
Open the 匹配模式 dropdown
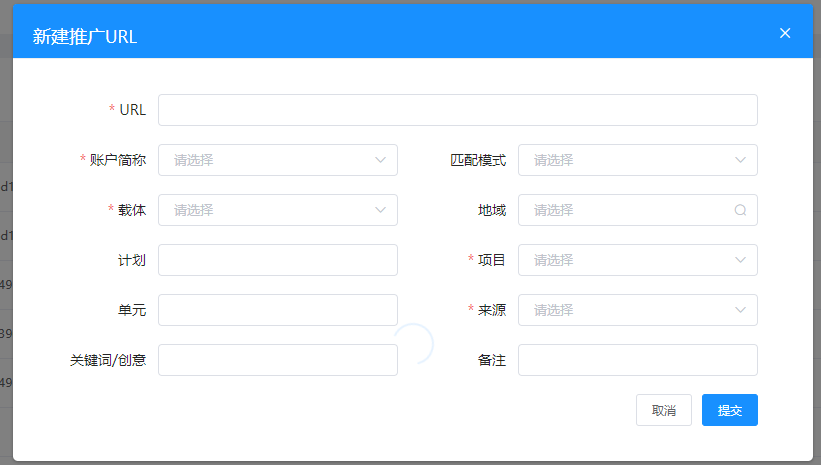click(638, 160)
